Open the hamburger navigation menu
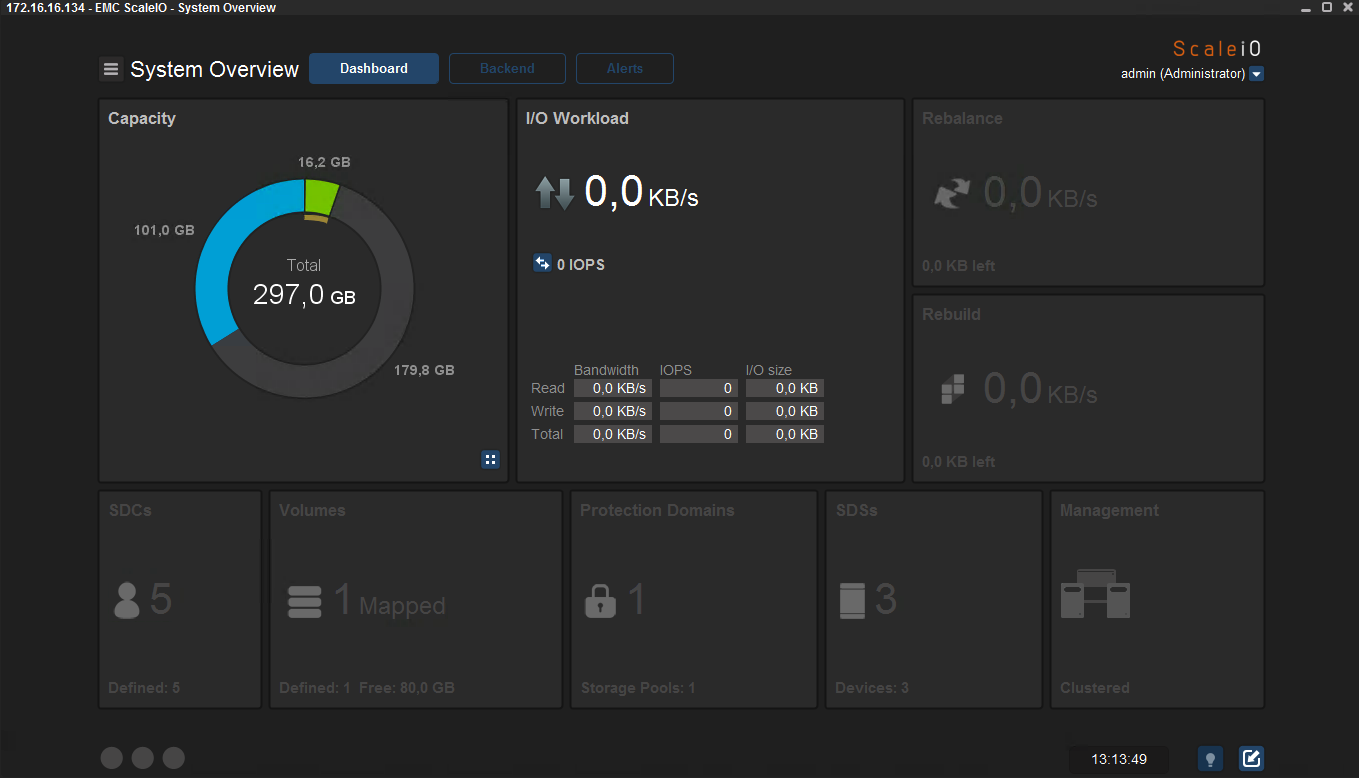1359x778 pixels. pos(111,69)
